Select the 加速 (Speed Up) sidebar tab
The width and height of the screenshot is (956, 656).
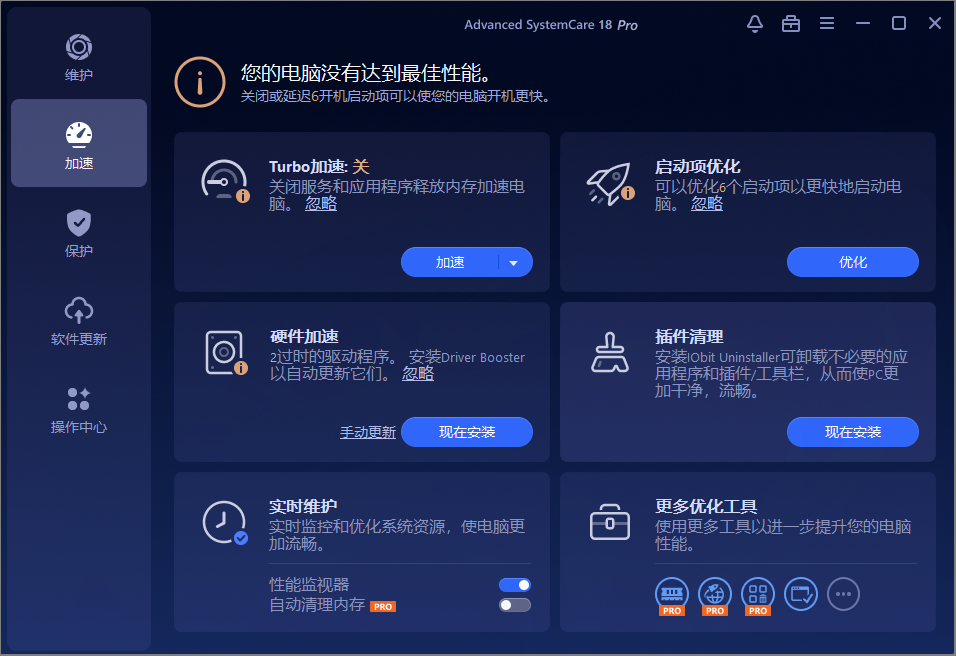(x=79, y=143)
